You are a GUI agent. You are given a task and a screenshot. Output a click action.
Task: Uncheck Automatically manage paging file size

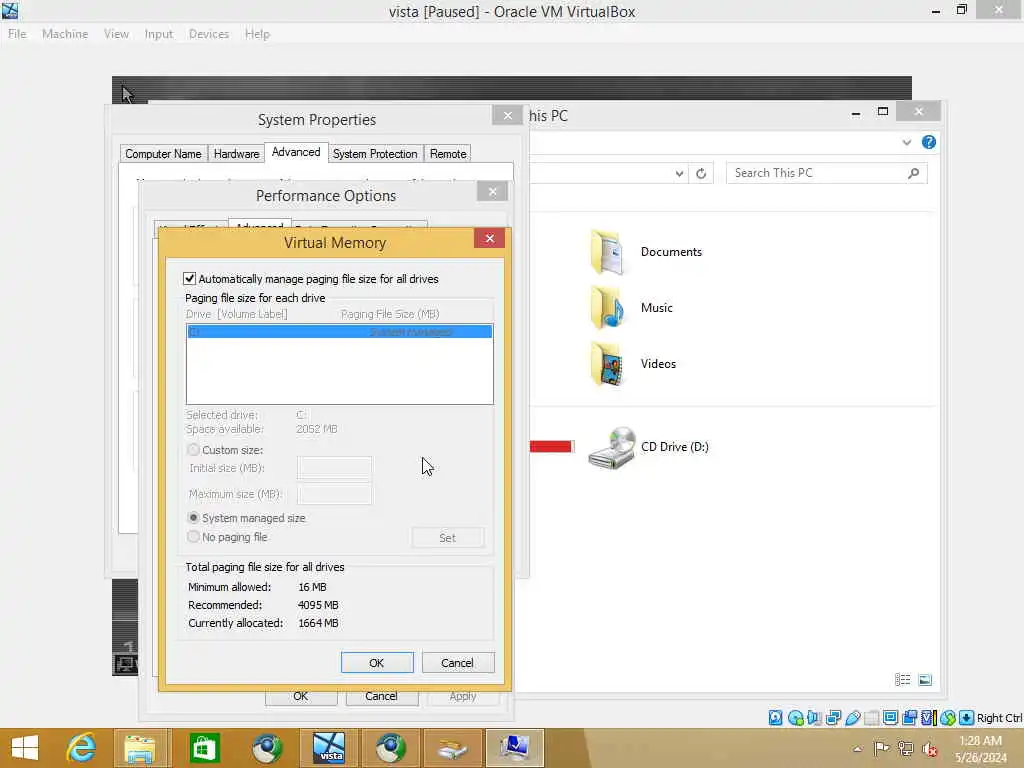[189, 279]
